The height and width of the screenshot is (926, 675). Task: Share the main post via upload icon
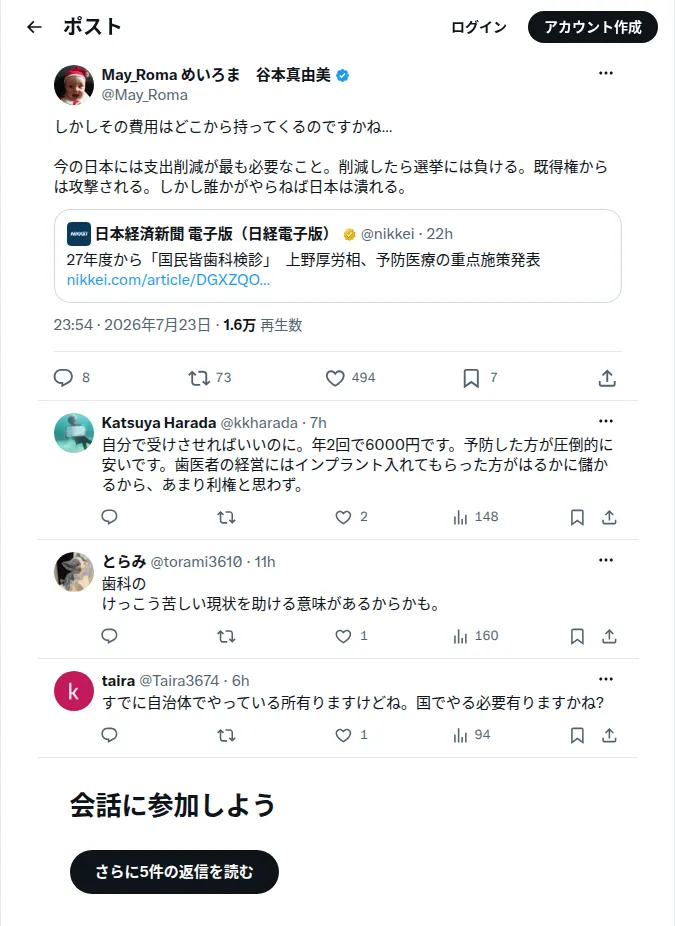point(606,378)
